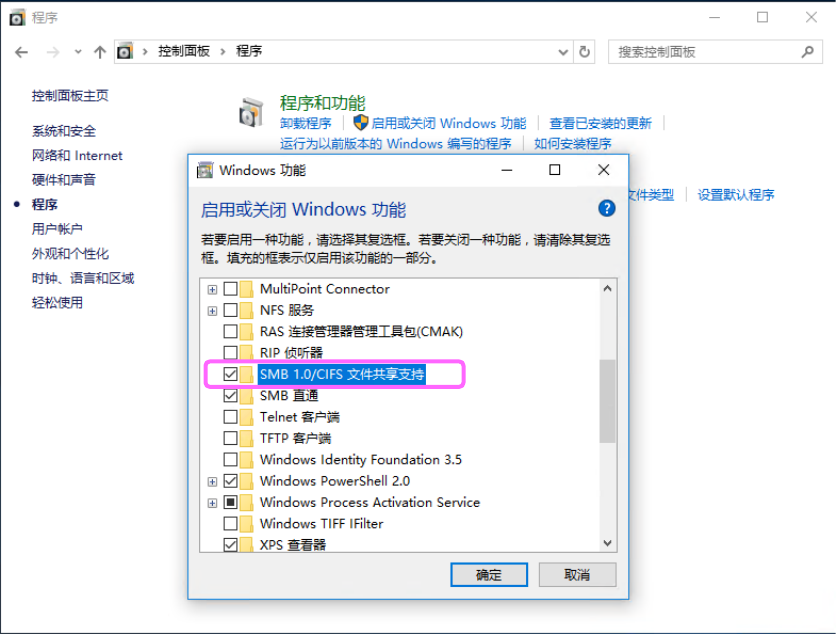Click the control panel icon in address bar
Image resolution: width=836 pixels, height=634 pixels.
pyautogui.click(x=125, y=52)
